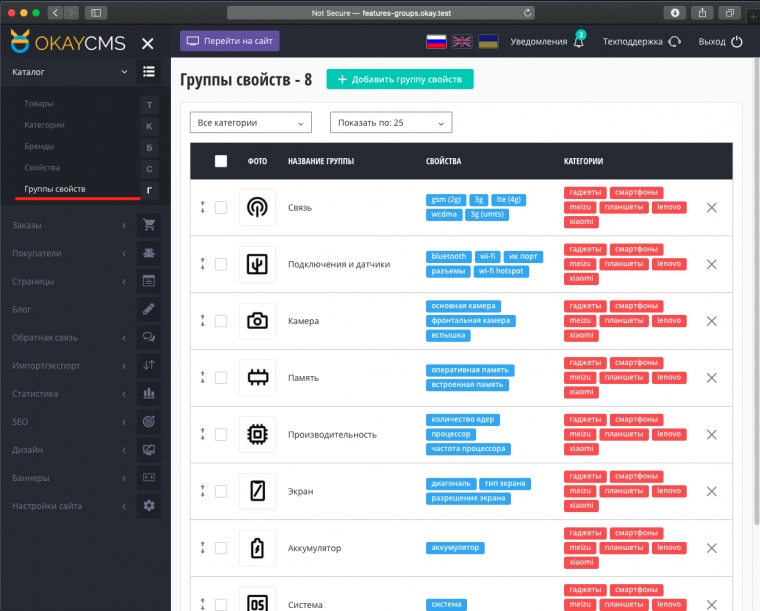Click the Logout power icon

point(737,42)
